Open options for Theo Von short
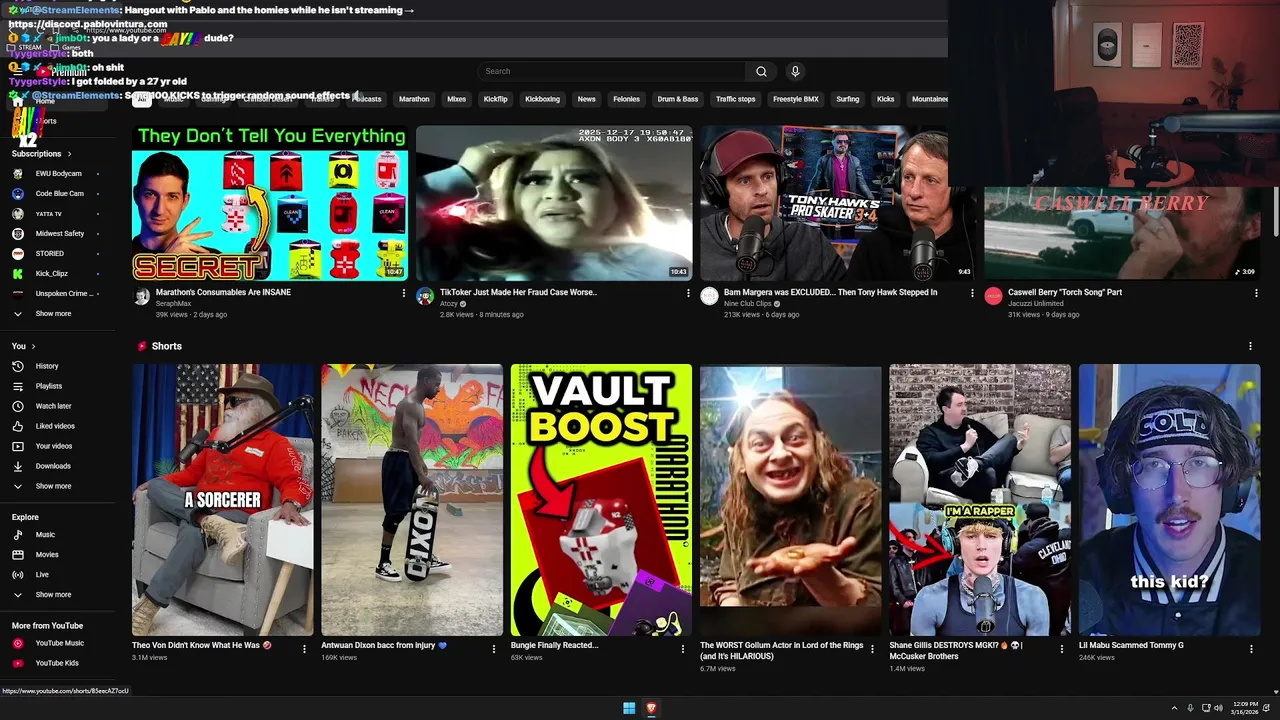 click(305, 649)
